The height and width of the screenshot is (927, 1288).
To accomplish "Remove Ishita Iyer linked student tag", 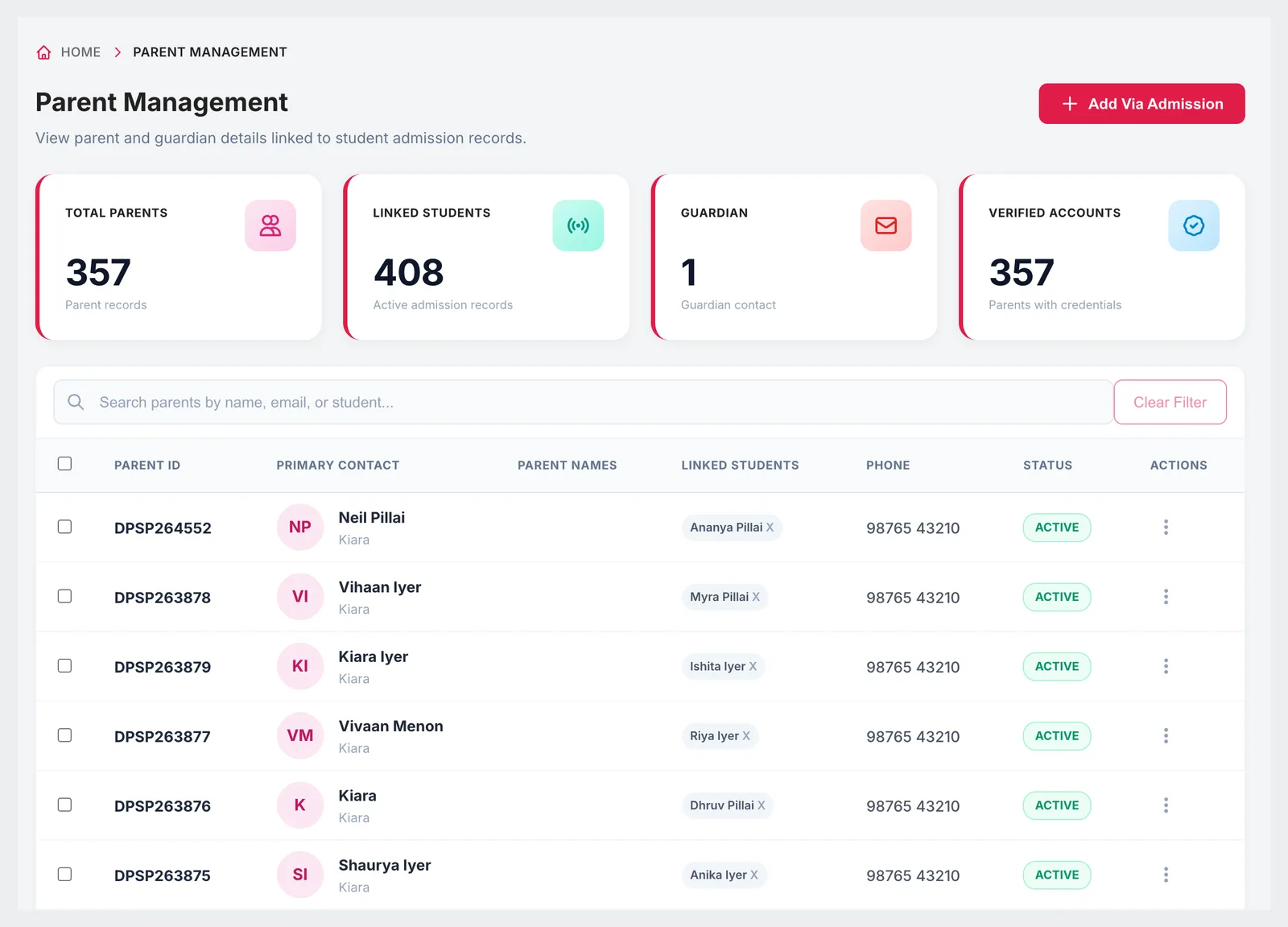I will point(753,666).
